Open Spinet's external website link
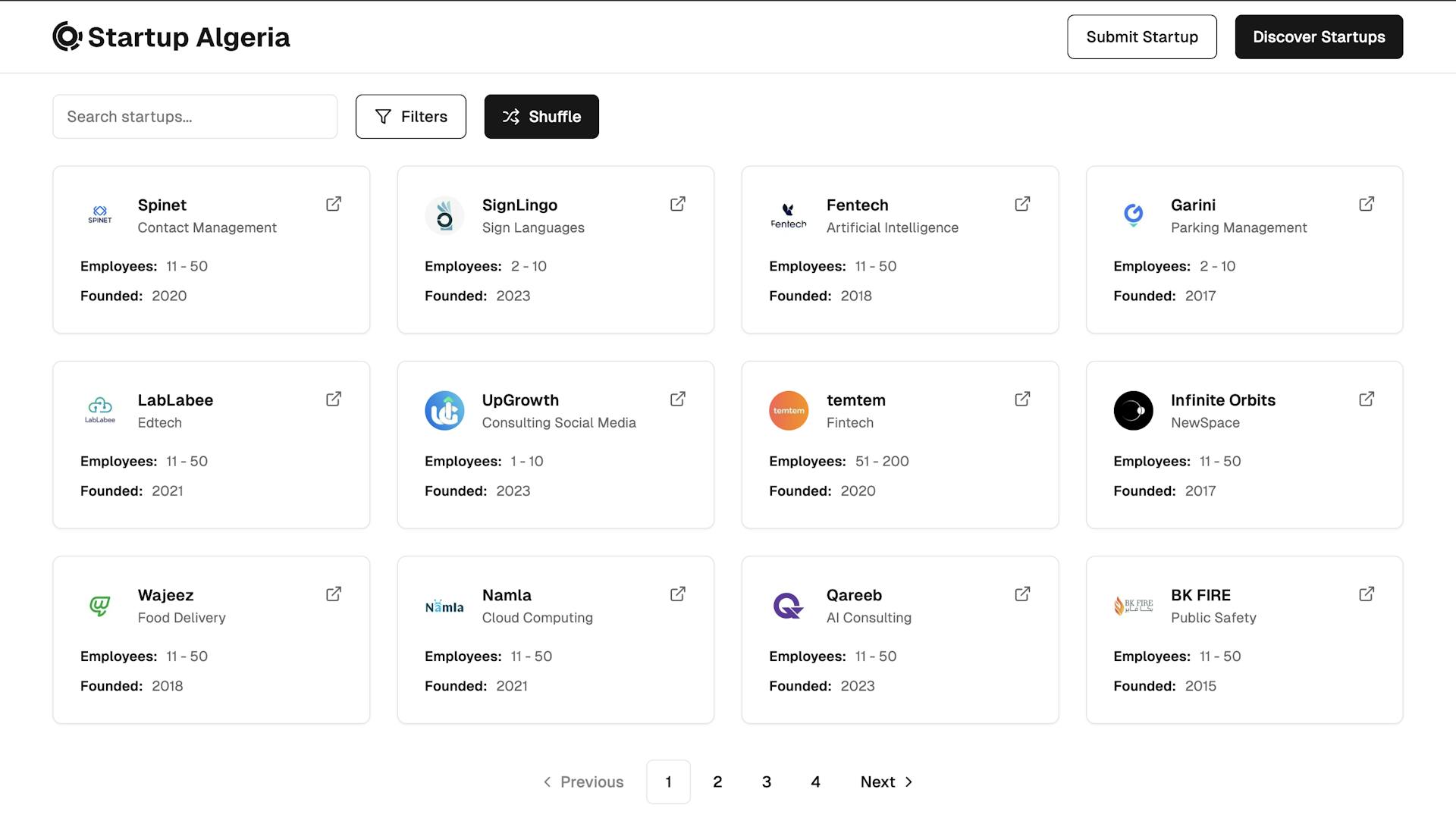This screenshot has height=824, width=1456. [334, 204]
